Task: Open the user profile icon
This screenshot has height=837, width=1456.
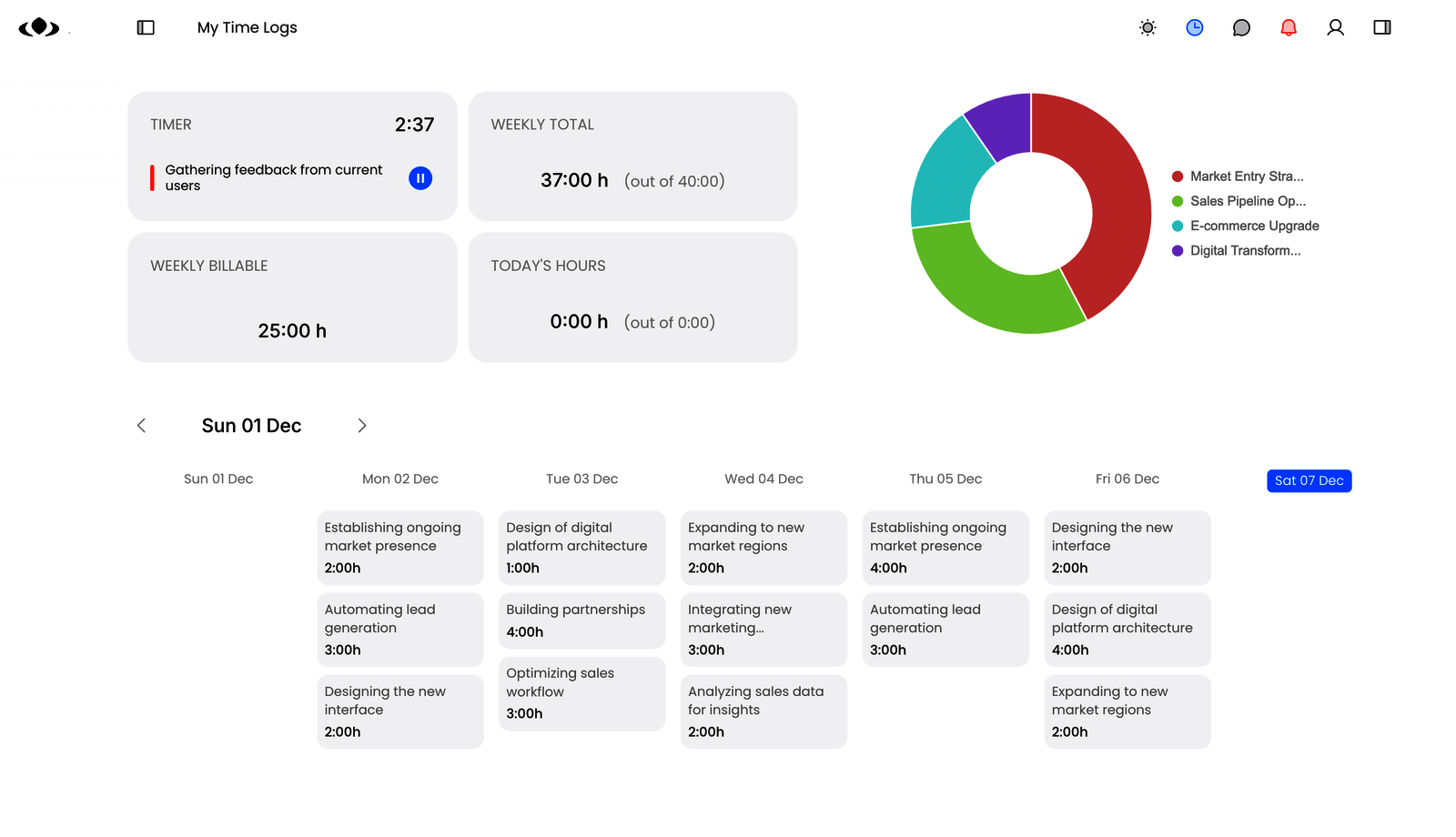Action: pos(1335,27)
